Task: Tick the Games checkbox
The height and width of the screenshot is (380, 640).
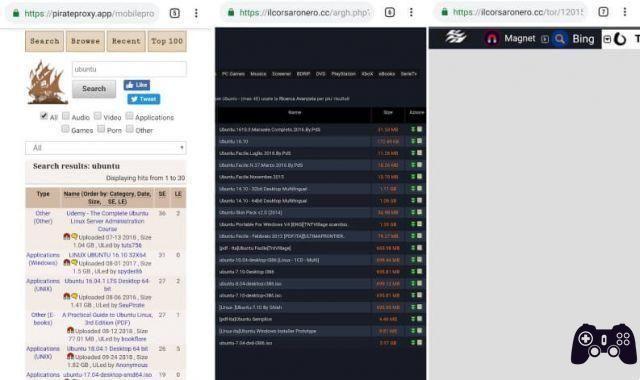Action: click(x=65, y=129)
